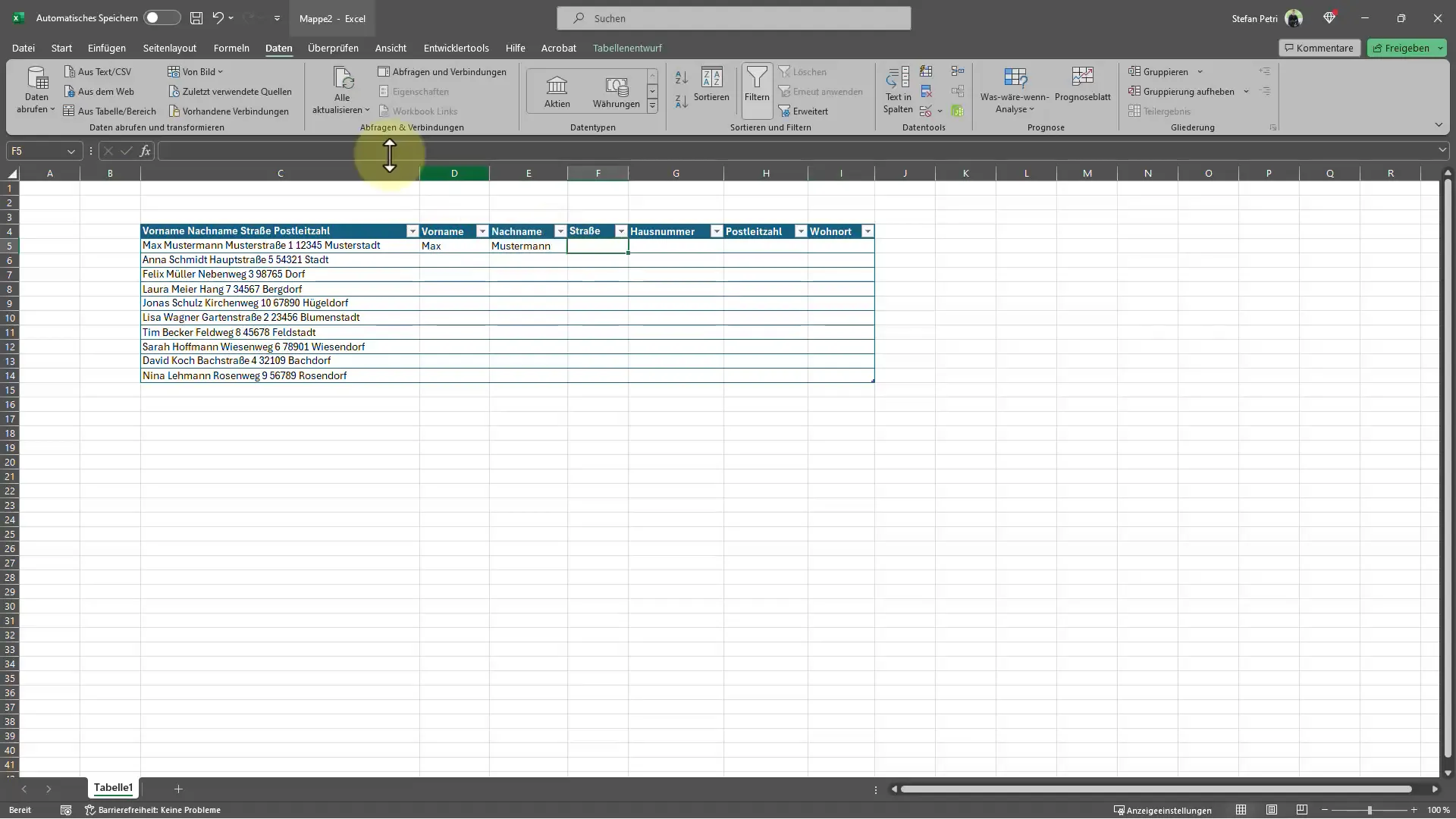1456x819 pixels.
Task: Click the select all corner triangle
Action: point(11,174)
